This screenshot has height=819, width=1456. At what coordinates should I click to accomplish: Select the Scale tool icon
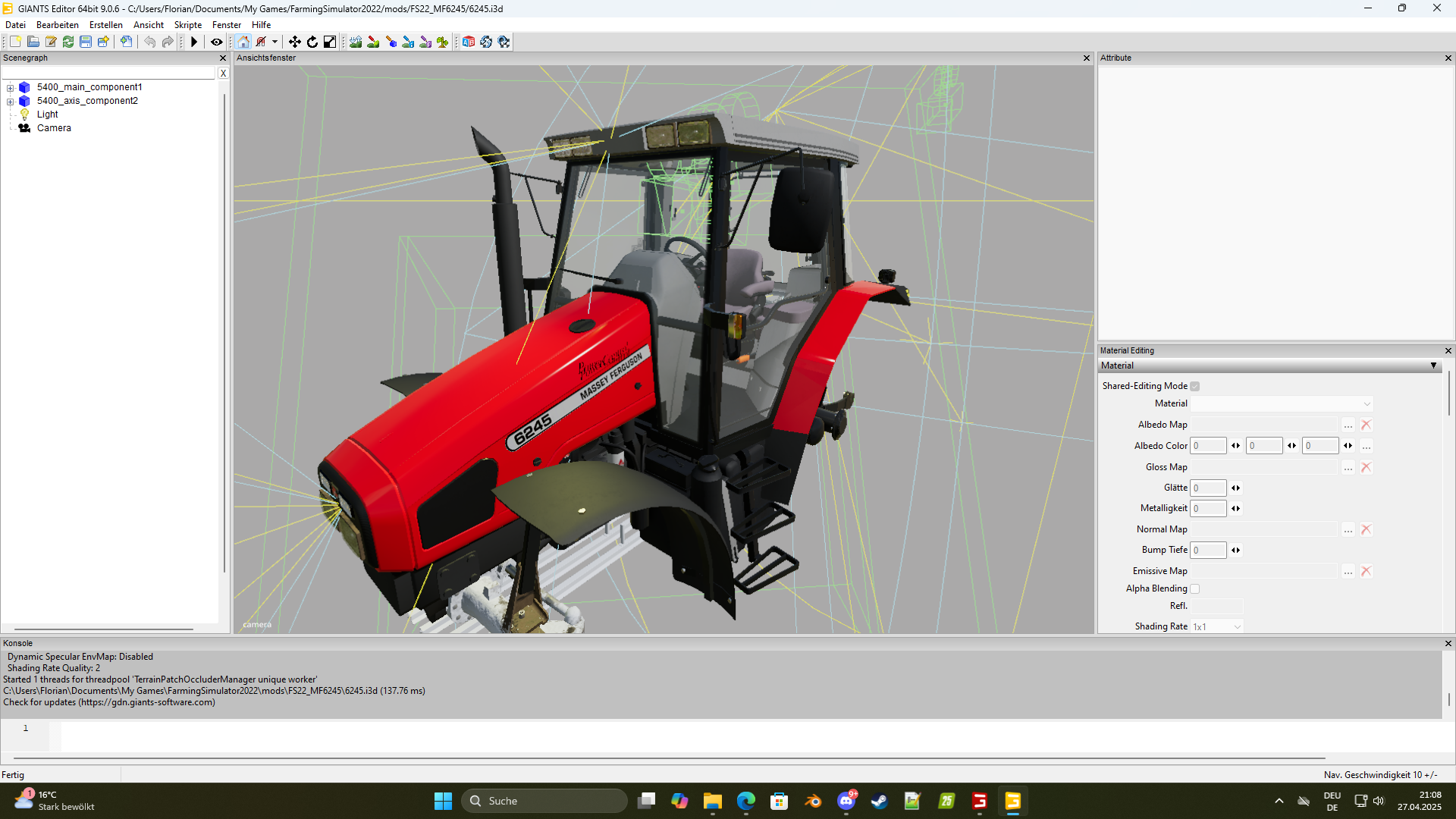pos(330,42)
